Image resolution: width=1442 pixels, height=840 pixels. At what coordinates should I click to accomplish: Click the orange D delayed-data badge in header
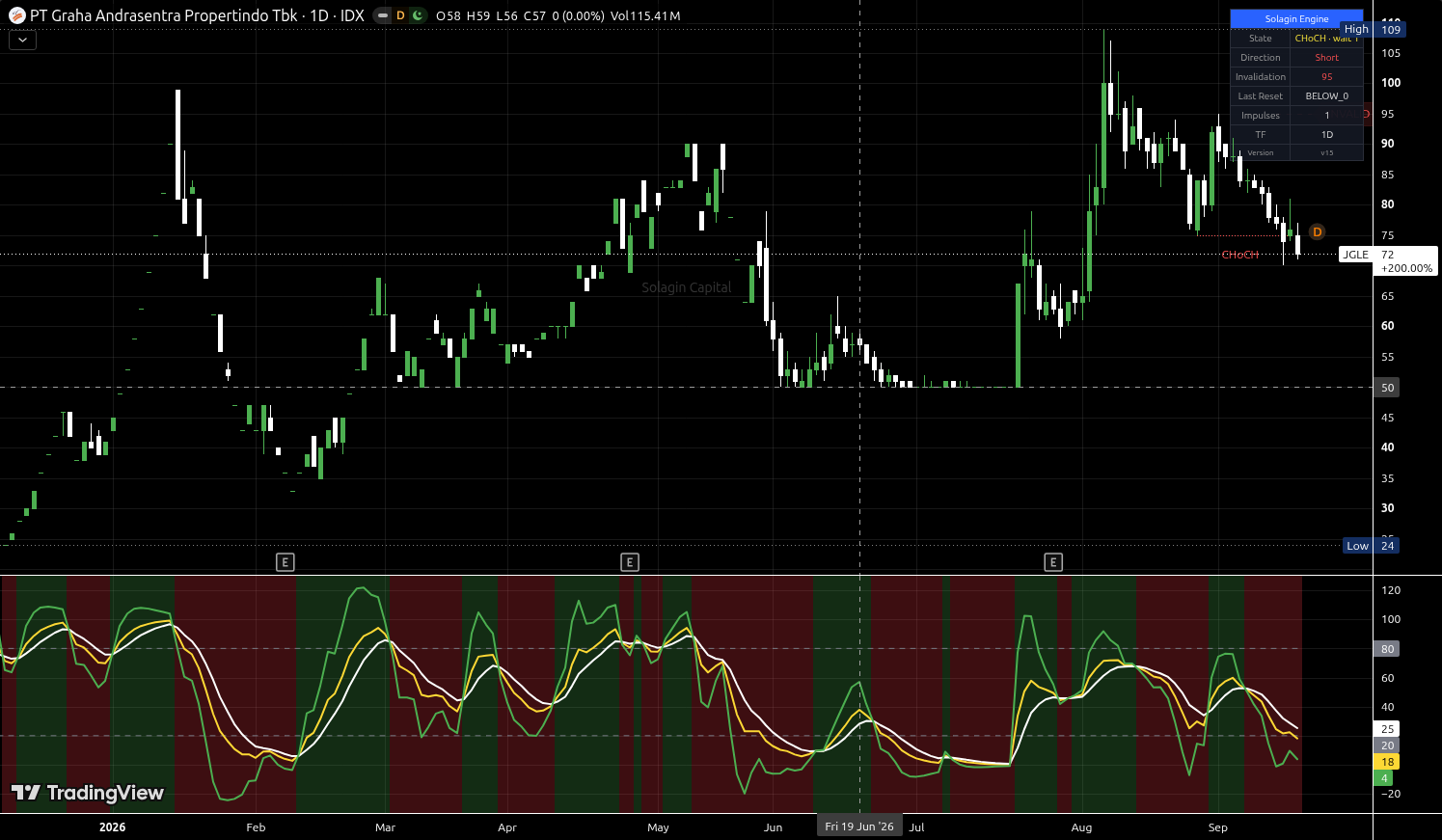coord(400,15)
